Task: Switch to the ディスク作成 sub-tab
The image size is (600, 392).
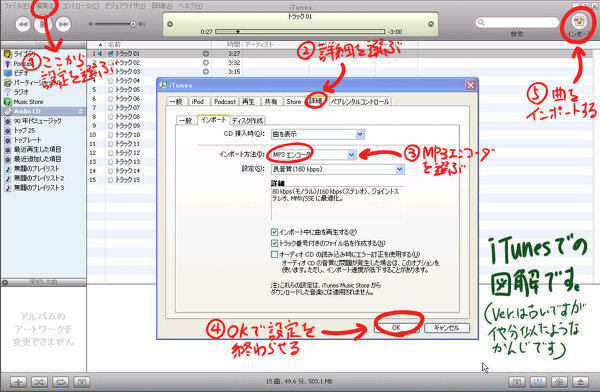Action: coord(248,121)
